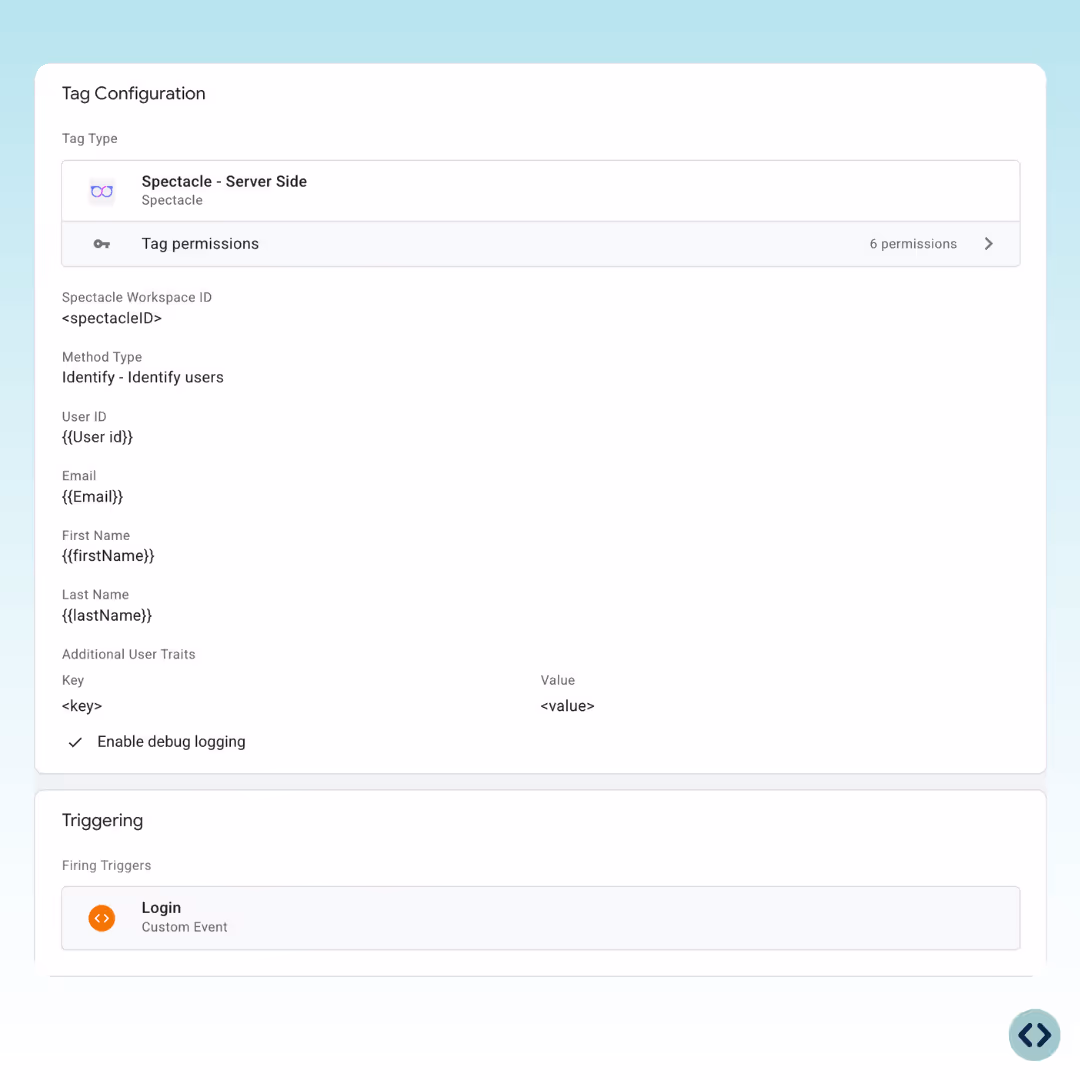This screenshot has width=1080, height=1080.
Task: Open the Spectacle - Server Side tag type
Action: pyautogui.click(x=541, y=191)
